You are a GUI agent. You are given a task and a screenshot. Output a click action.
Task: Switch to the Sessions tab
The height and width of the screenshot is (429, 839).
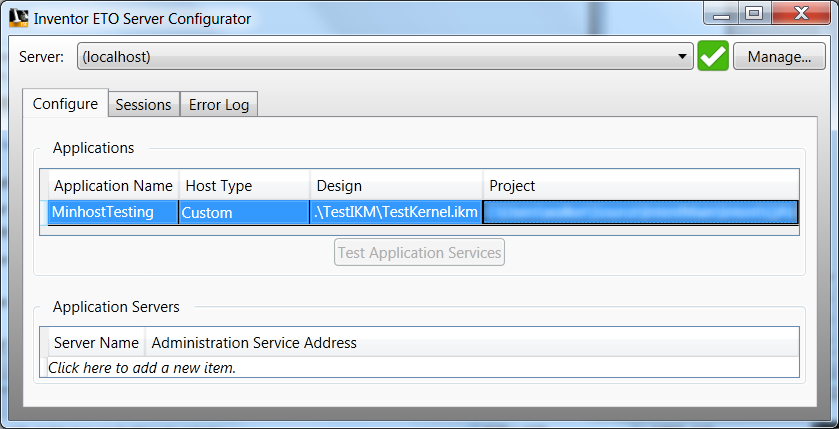click(x=144, y=105)
